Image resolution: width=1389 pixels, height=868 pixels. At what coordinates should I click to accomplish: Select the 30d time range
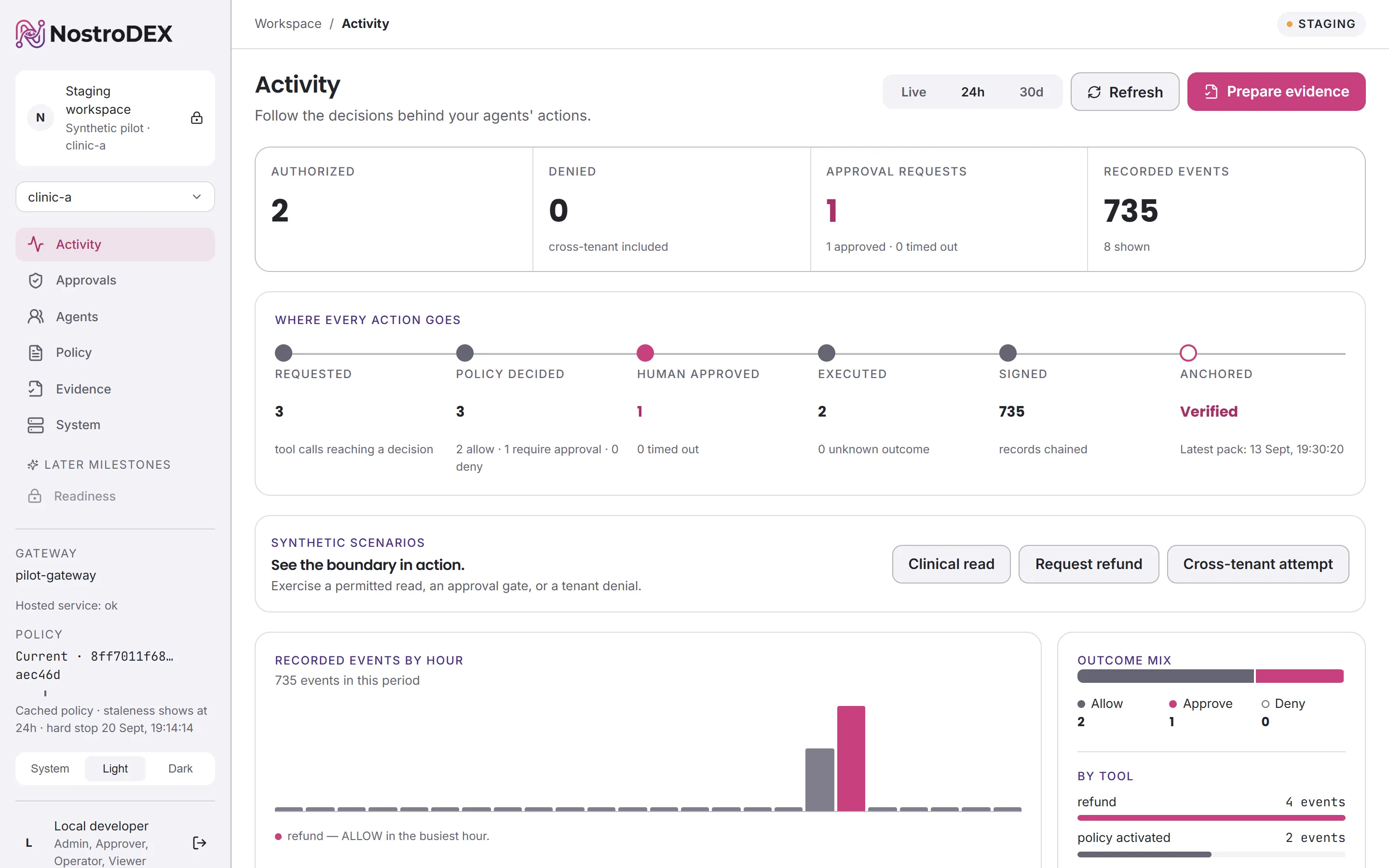point(1031,92)
